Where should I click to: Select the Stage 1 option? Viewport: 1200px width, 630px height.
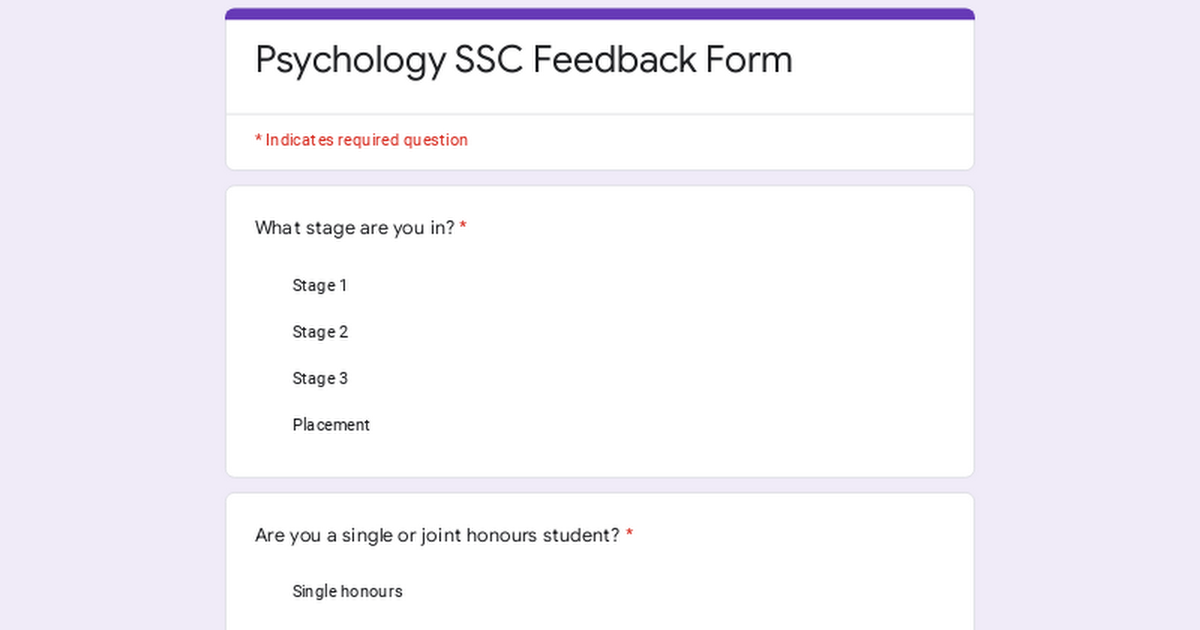click(x=319, y=286)
